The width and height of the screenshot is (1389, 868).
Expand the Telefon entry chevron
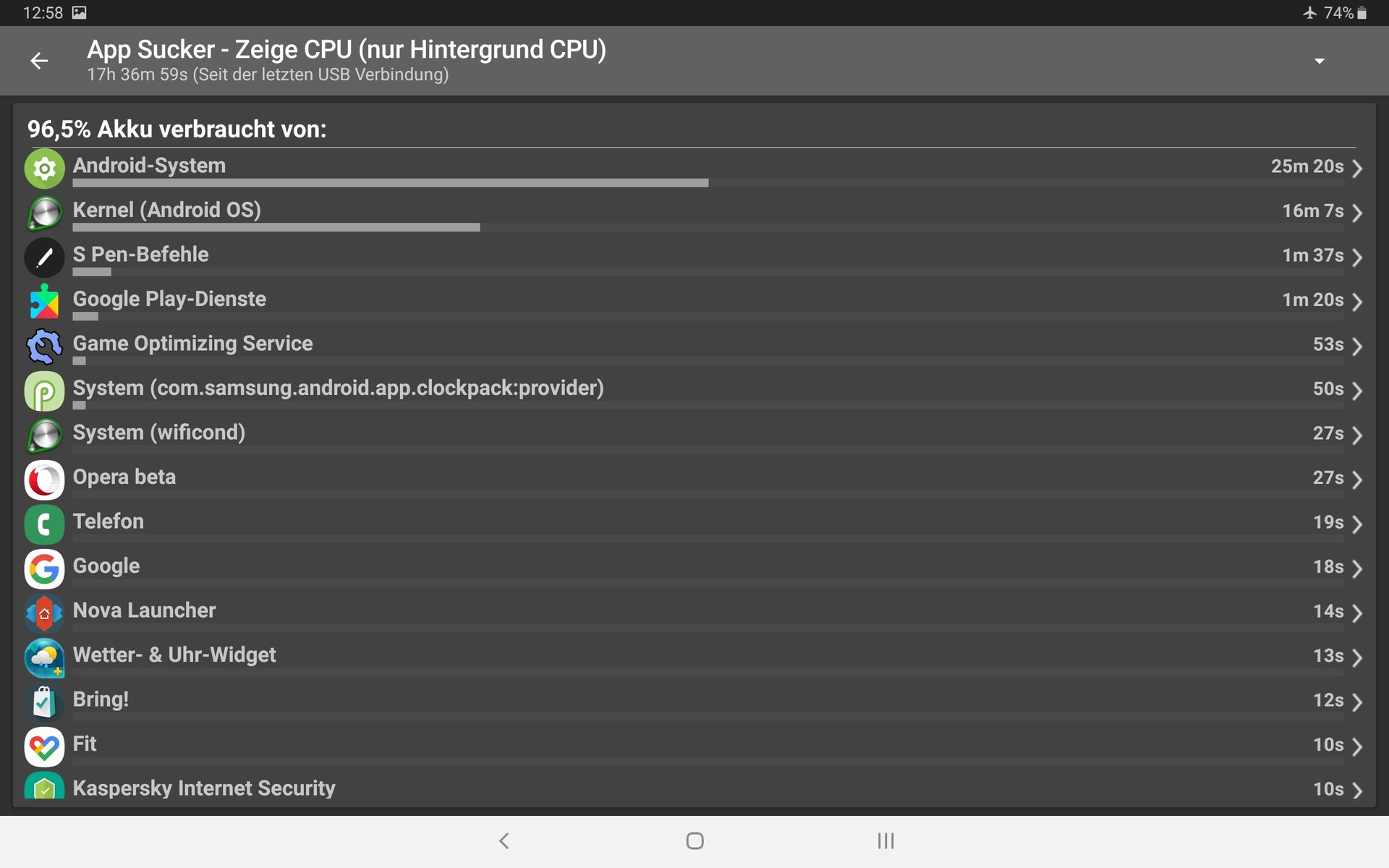click(1357, 524)
